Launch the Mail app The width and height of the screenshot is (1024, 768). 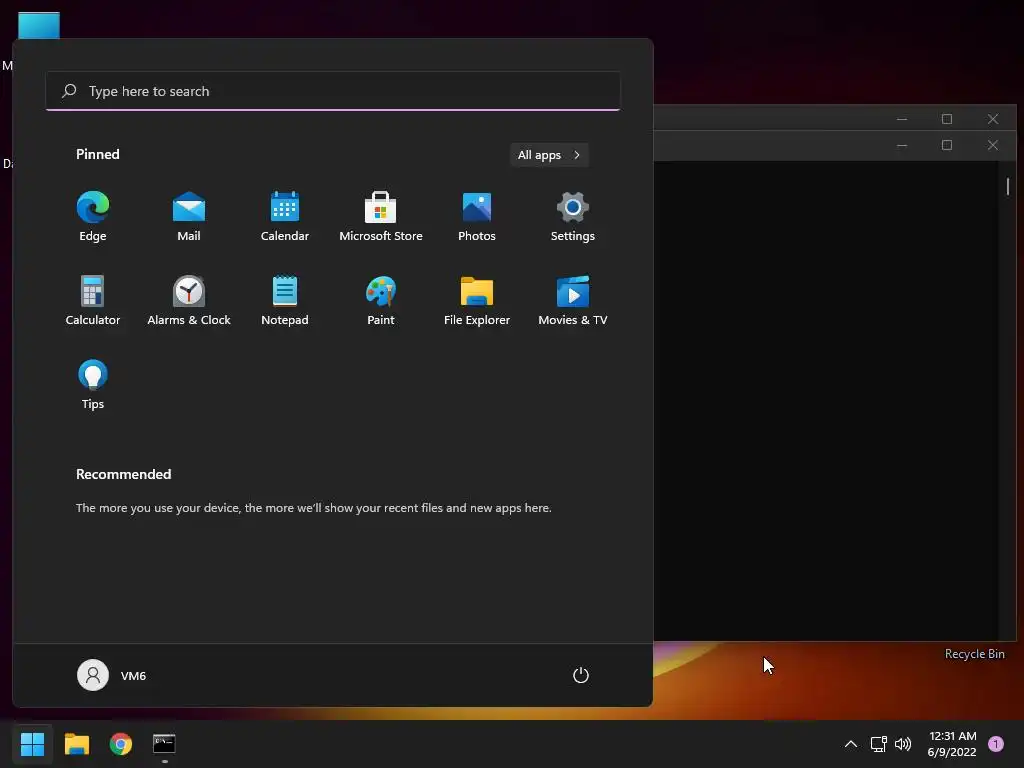pos(189,217)
